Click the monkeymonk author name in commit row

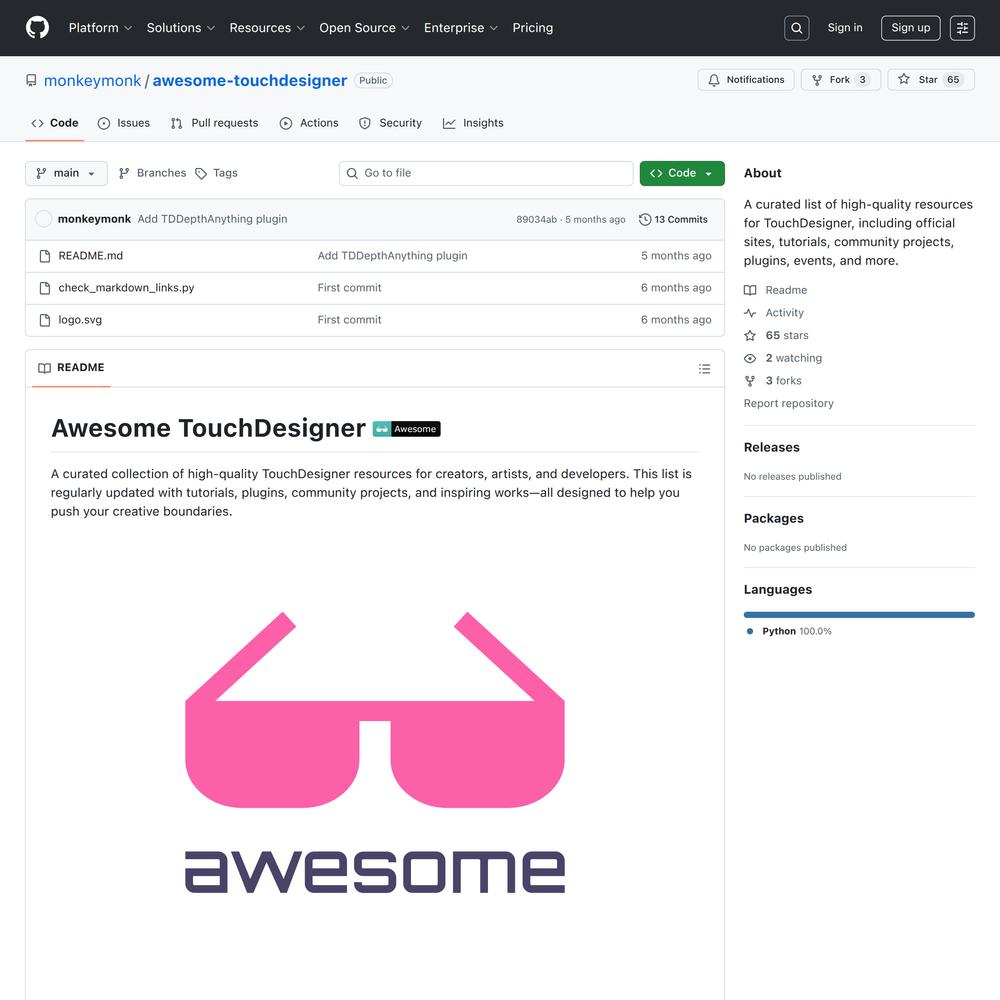click(x=94, y=219)
